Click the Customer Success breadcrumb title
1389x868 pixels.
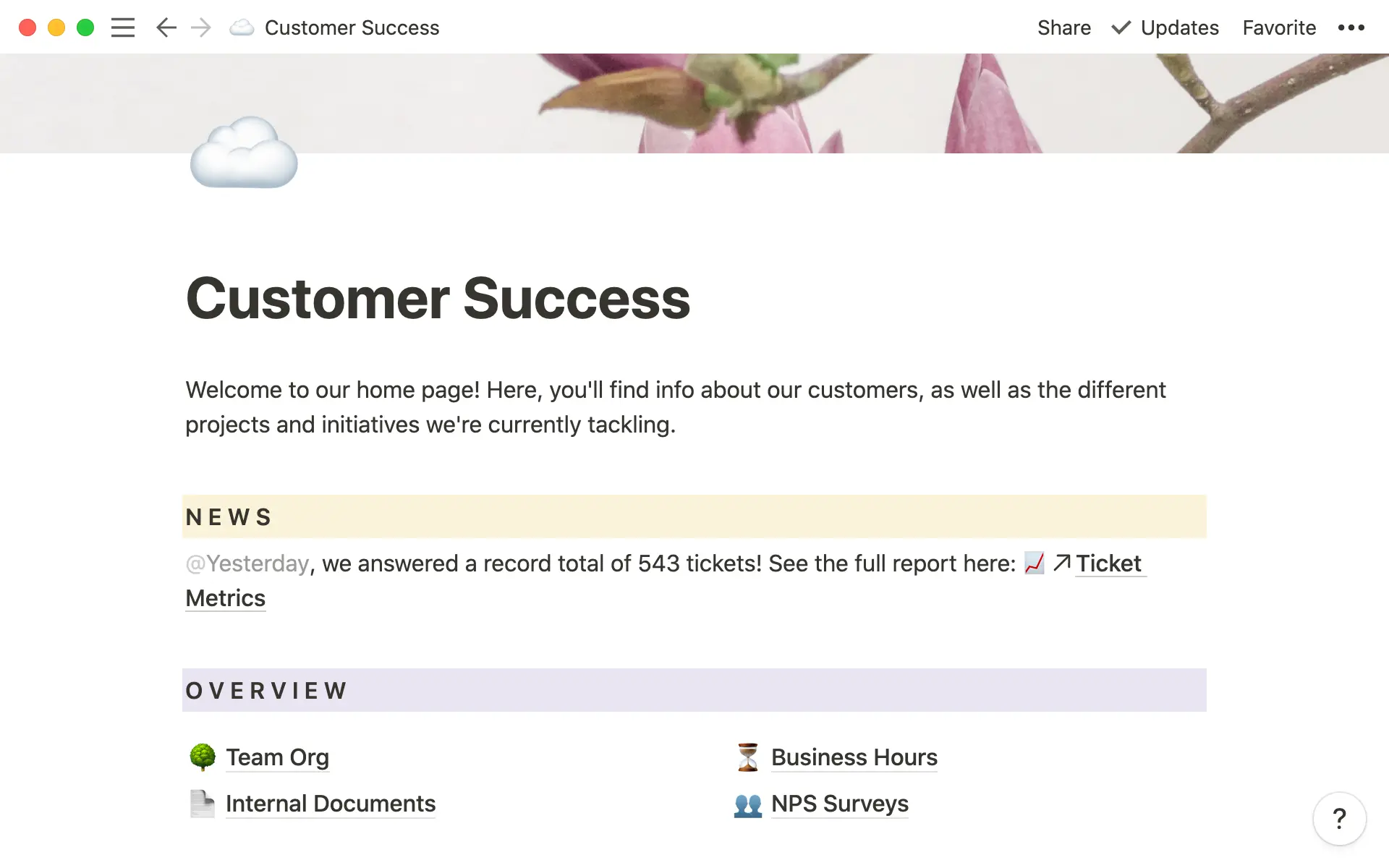point(352,27)
